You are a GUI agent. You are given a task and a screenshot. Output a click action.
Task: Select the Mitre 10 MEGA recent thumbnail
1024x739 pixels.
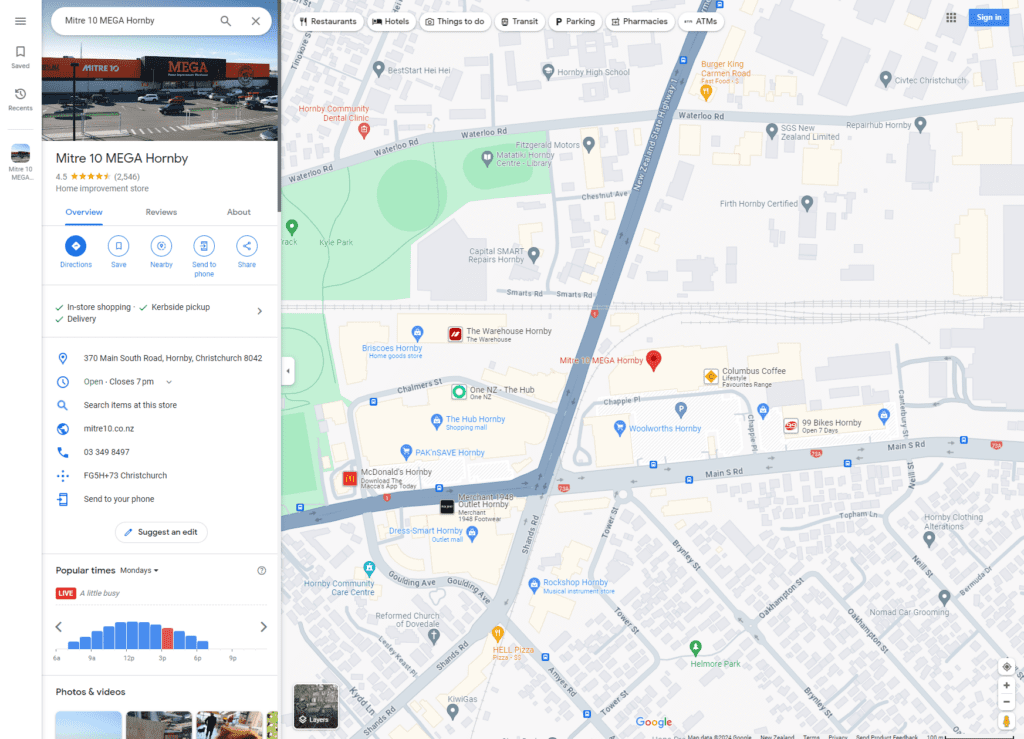point(20,162)
